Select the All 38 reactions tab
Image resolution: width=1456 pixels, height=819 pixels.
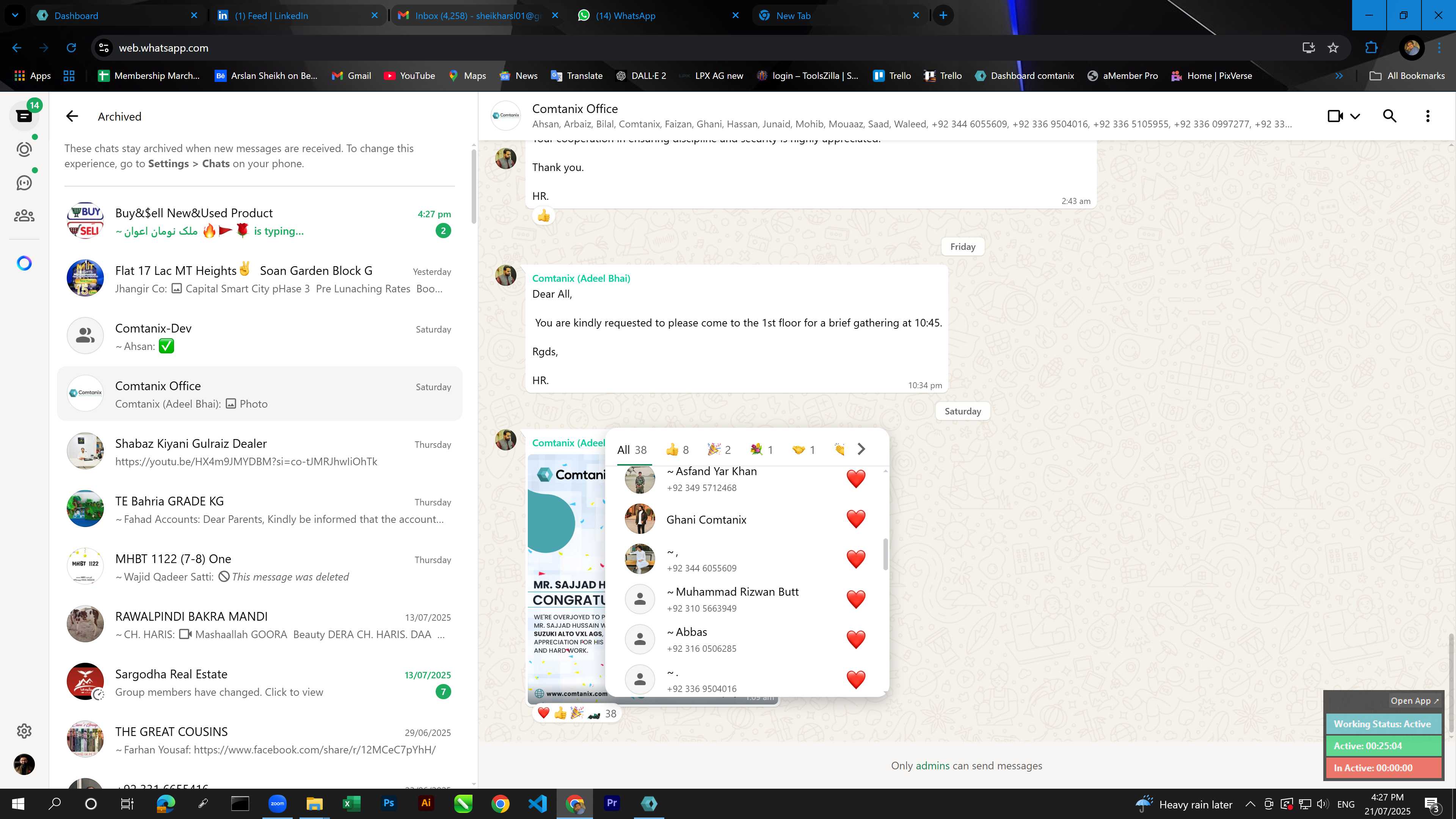(x=632, y=450)
